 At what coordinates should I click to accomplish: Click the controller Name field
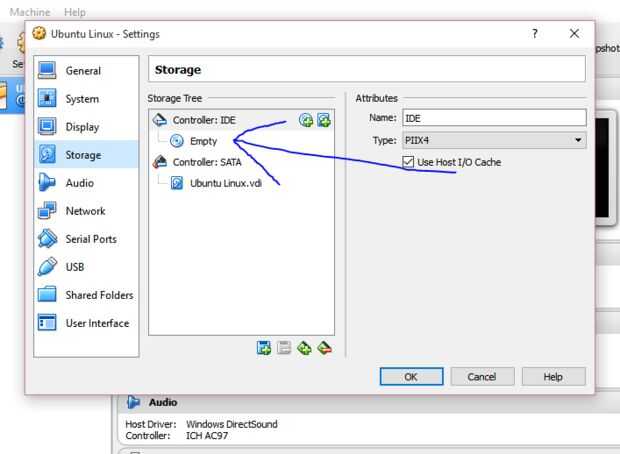pyautogui.click(x=494, y=118)
